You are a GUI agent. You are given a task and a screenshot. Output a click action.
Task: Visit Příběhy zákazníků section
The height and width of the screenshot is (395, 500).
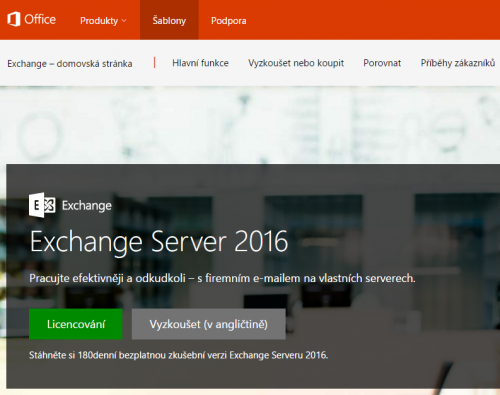[x=458, y=63]
